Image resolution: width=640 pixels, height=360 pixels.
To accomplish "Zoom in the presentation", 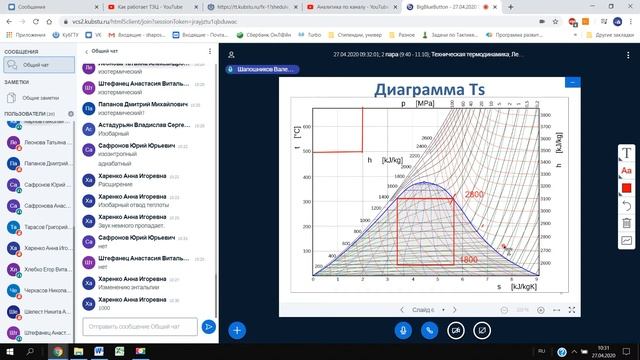I will click(x=541, y=310).
